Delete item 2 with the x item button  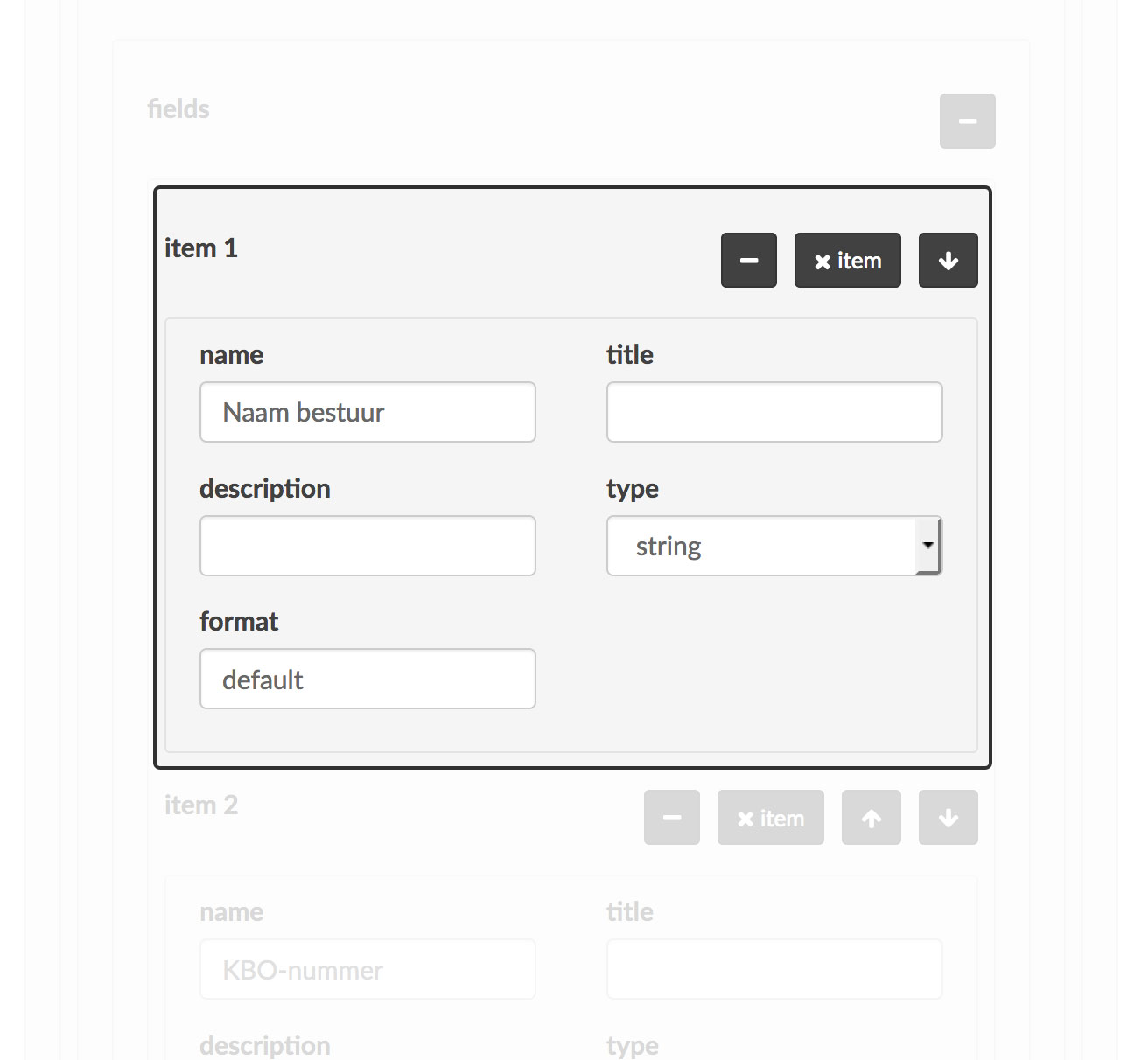[770, 818]
